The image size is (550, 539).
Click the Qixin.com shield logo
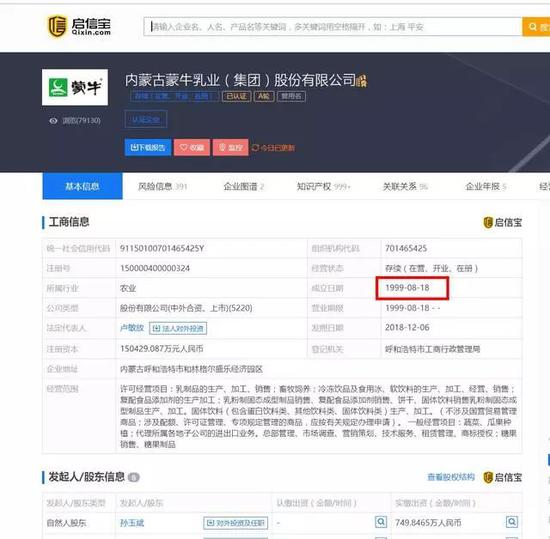pyautogui.click(x=57, y=26)
